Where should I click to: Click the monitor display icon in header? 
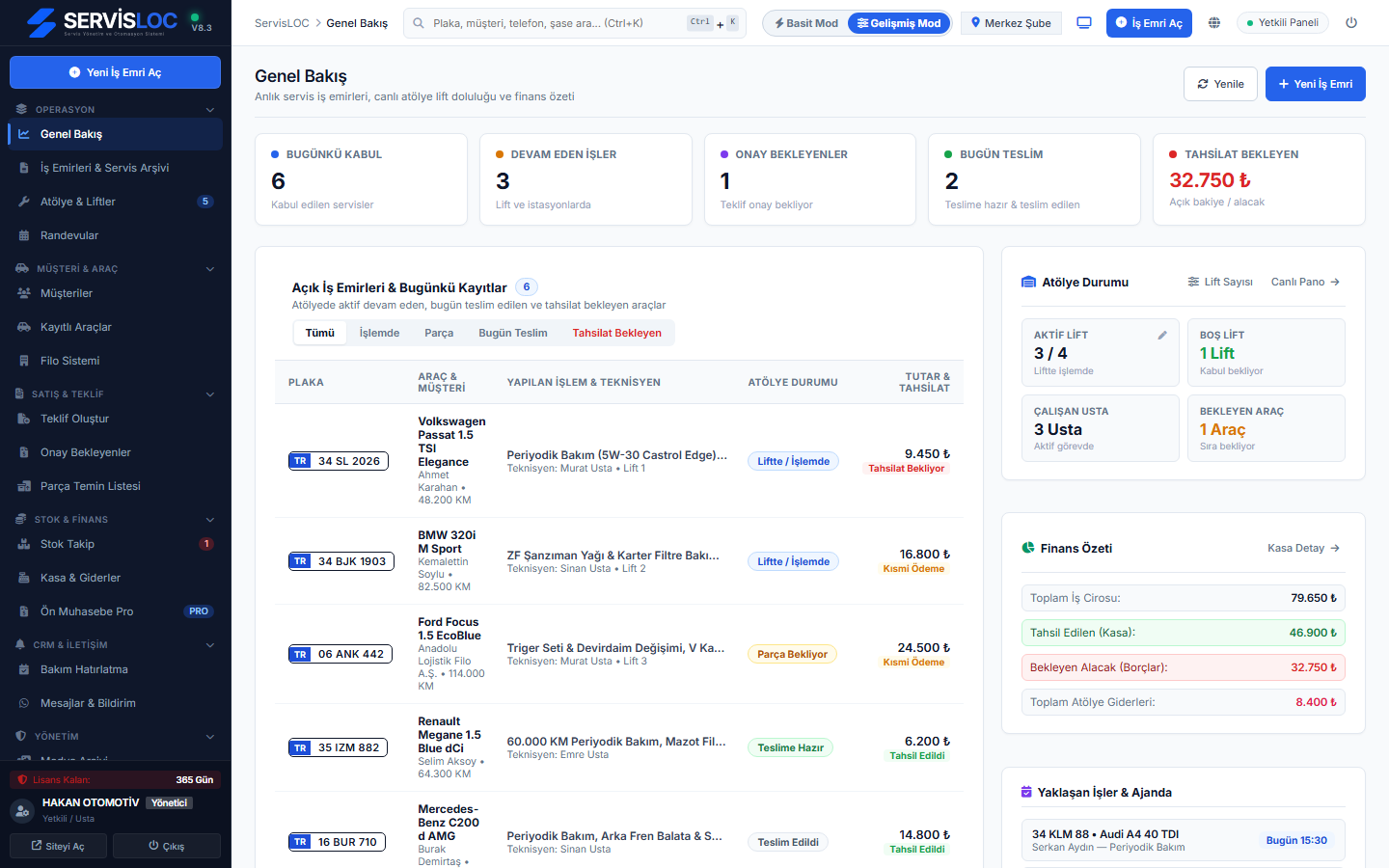(1084, 23)
